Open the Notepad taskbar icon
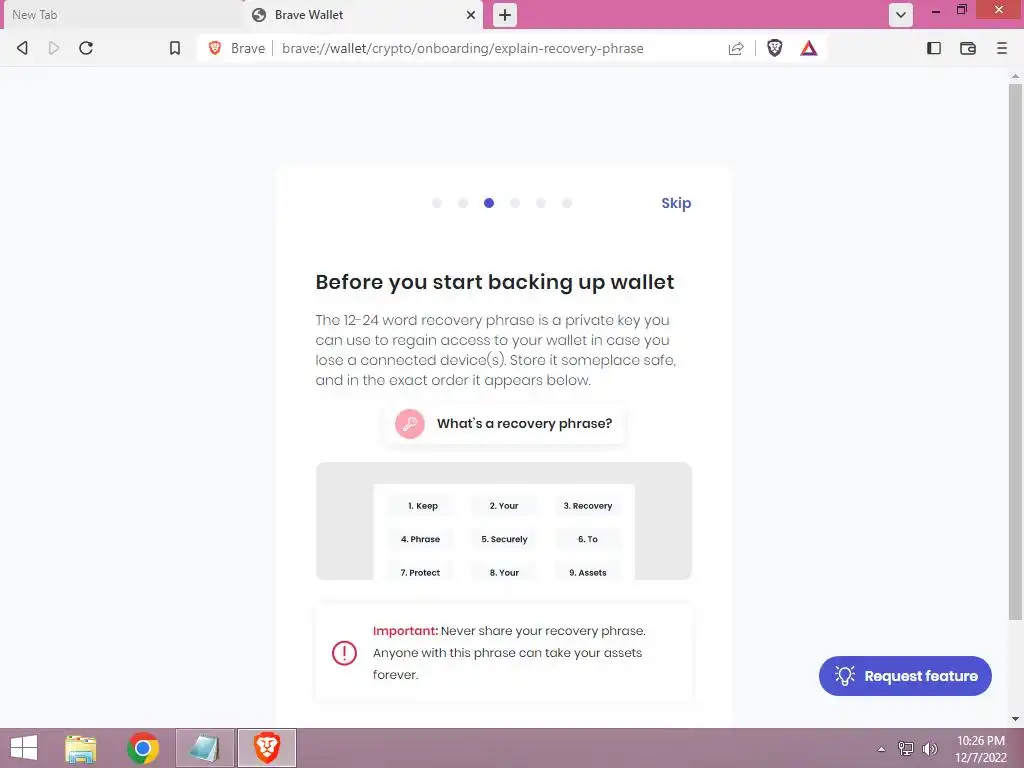Screen dimensions: 1024x768 point(204,748)
